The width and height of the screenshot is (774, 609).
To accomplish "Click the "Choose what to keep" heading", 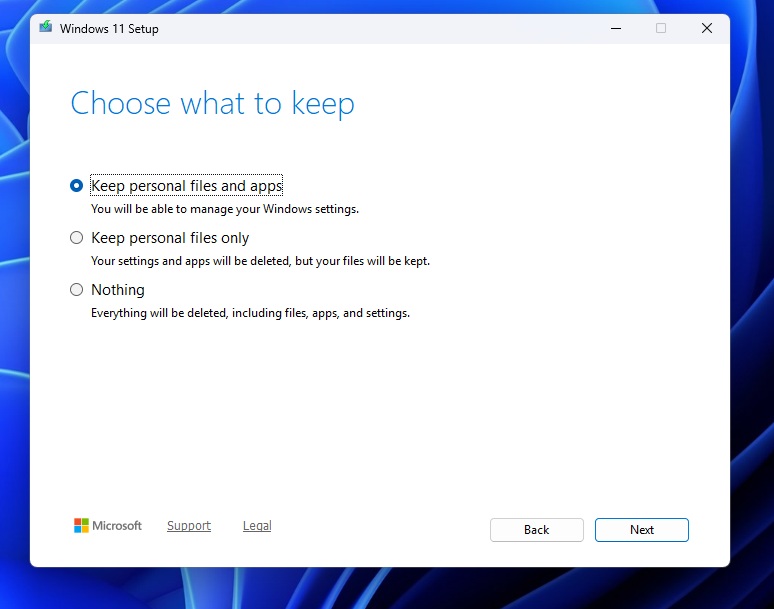I will click(x=212, y=104).
